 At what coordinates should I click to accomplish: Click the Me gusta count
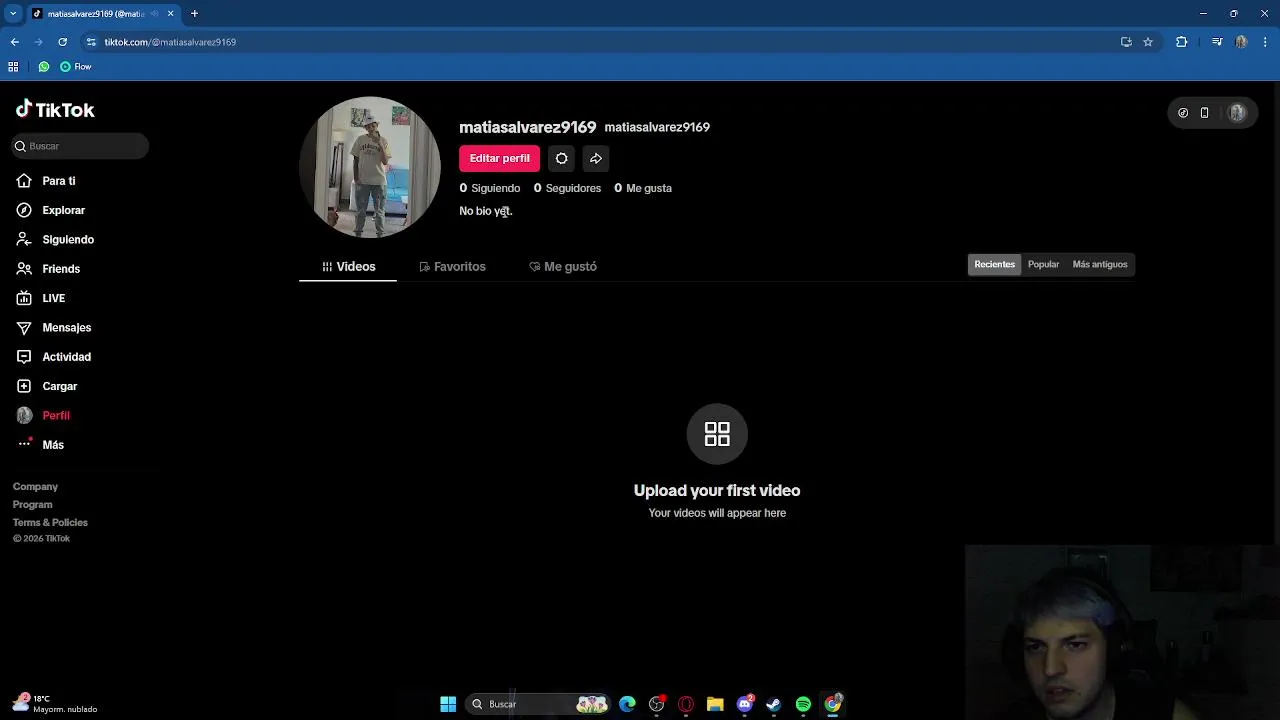(x=643, y=188)
